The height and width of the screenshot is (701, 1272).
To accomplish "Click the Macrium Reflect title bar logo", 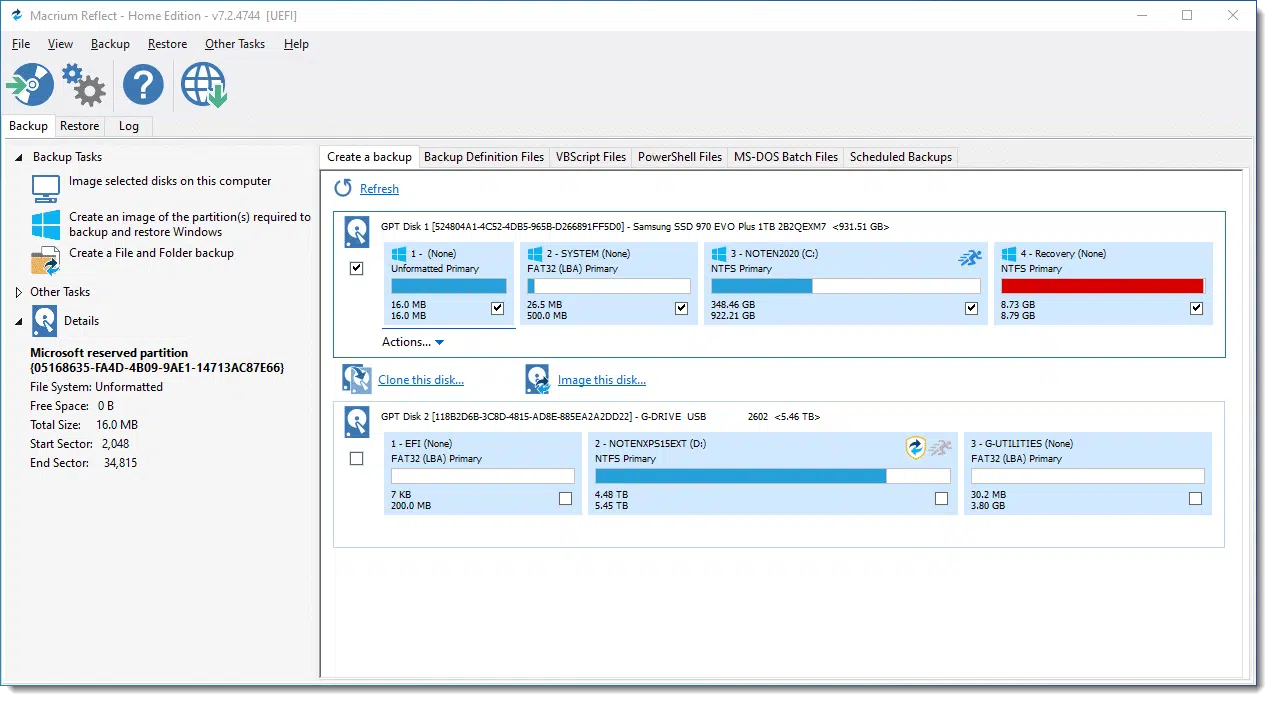I will point(16,15).
